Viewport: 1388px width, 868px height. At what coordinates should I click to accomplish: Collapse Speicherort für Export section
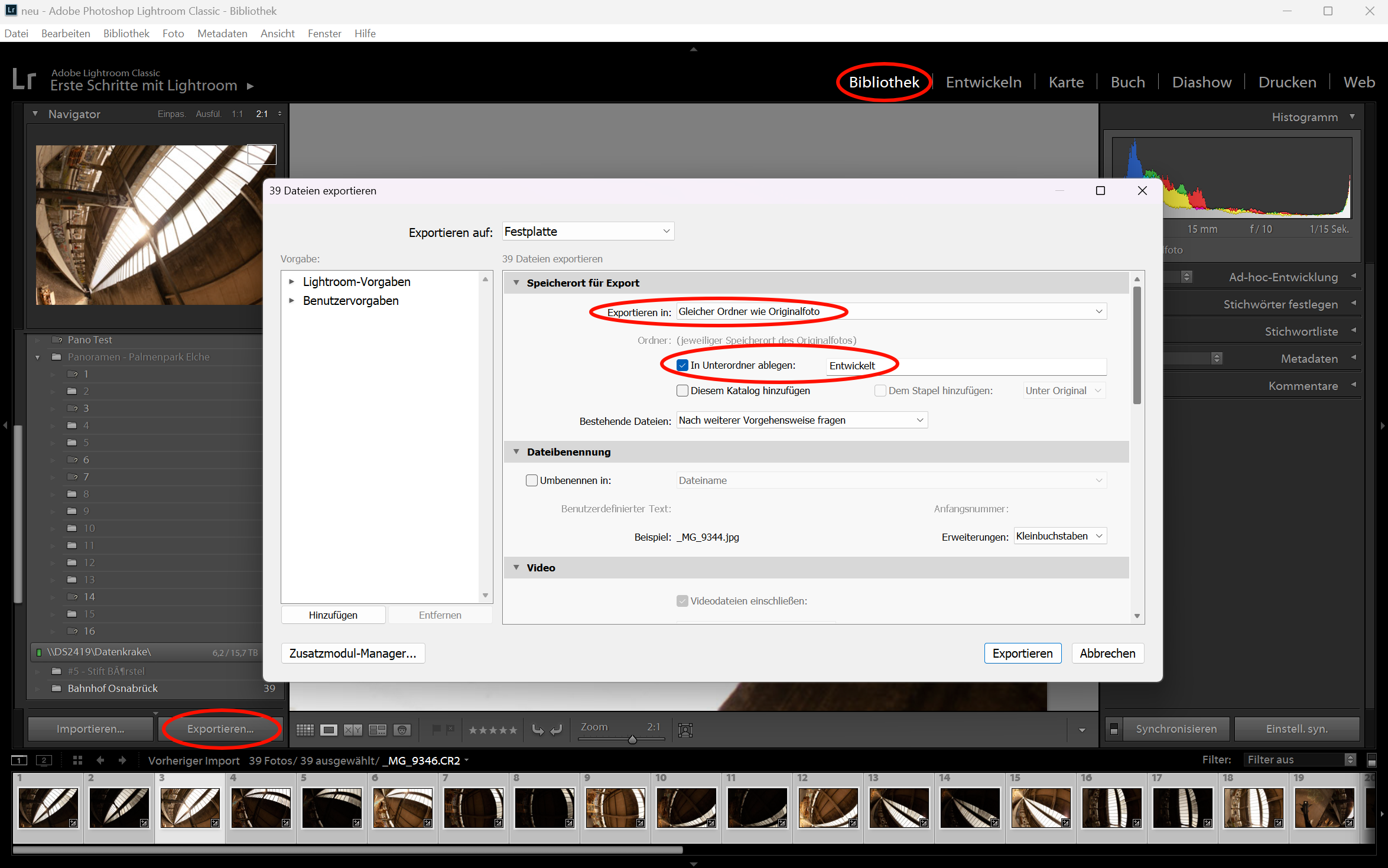pyautogui.click(x=516, y=283)
